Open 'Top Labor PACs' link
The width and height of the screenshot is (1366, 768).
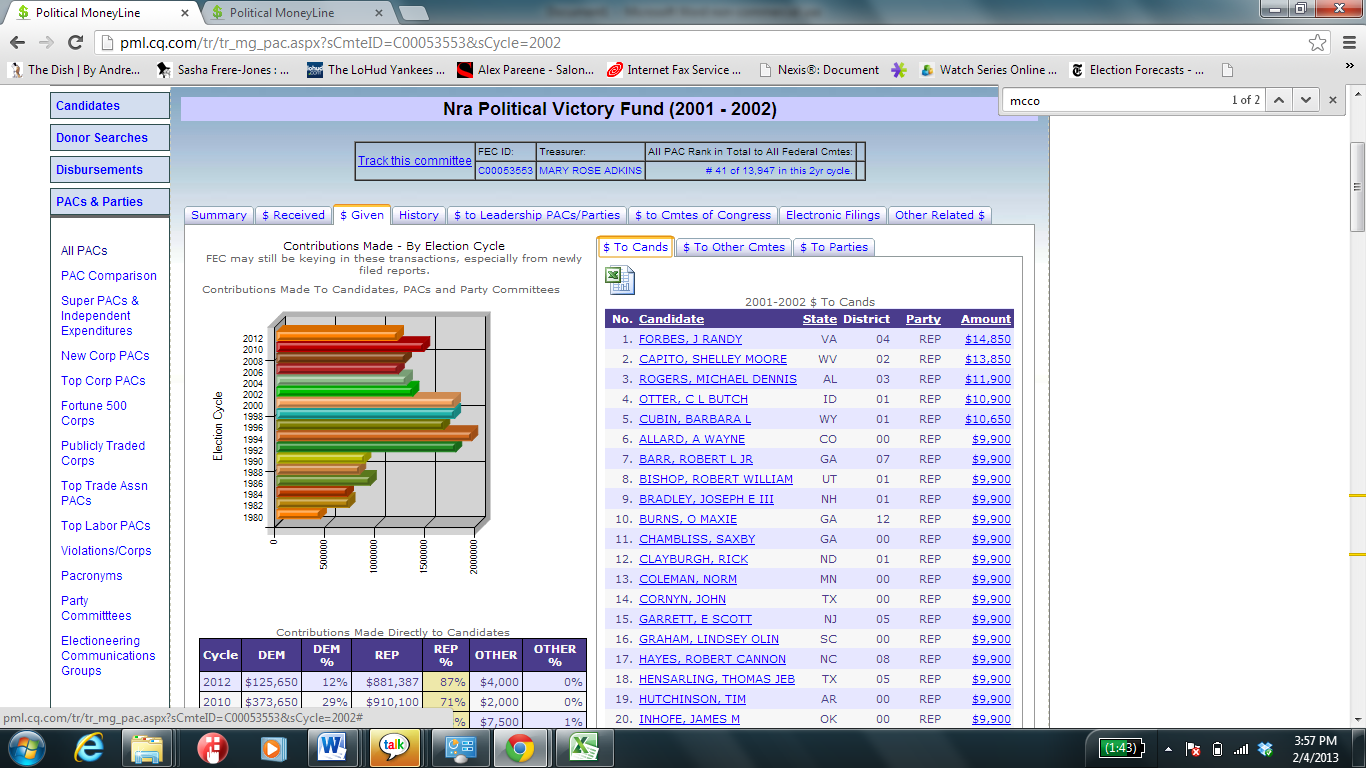click(x=106, y=526)
